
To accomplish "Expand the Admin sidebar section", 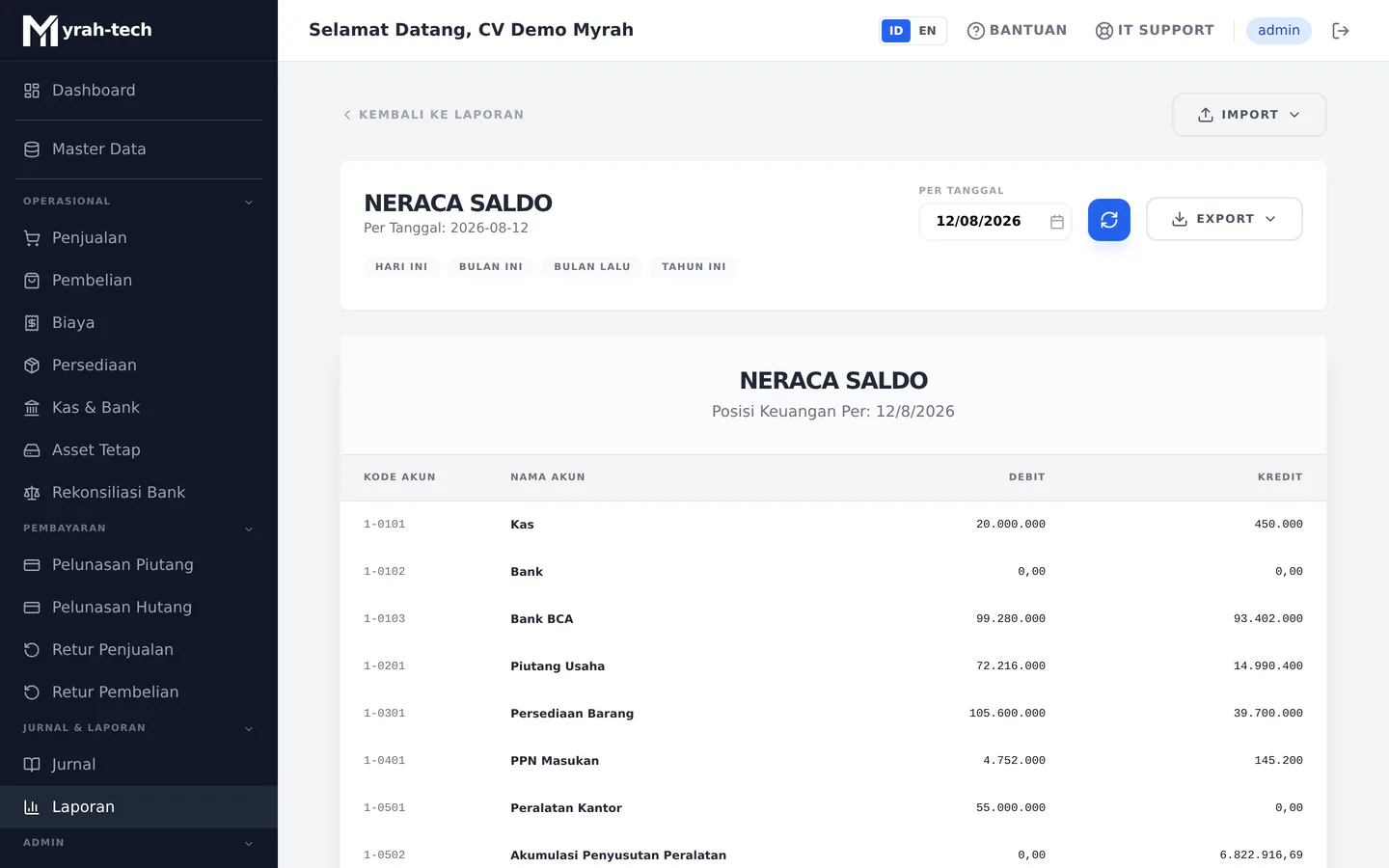I will [249, 844].
